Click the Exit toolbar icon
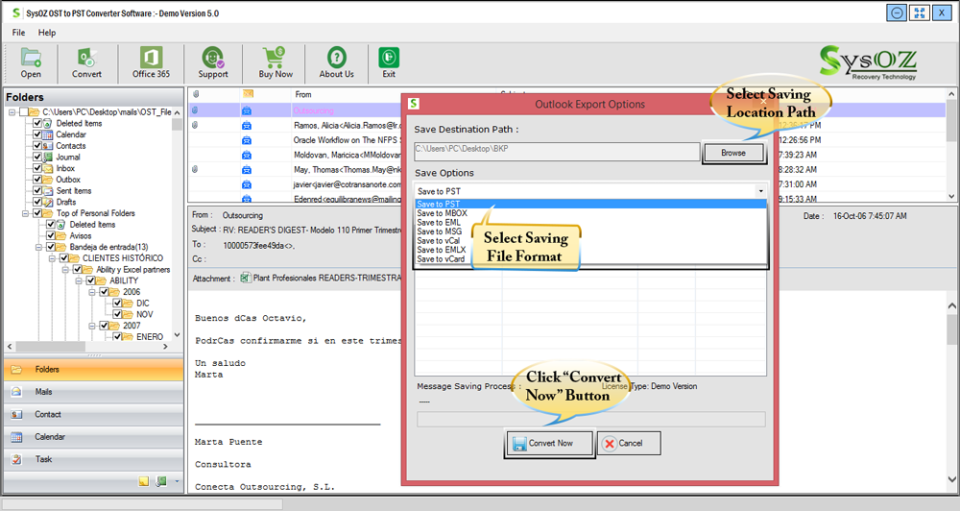Viewport: 960px width, 511px height. click(389, 58)
